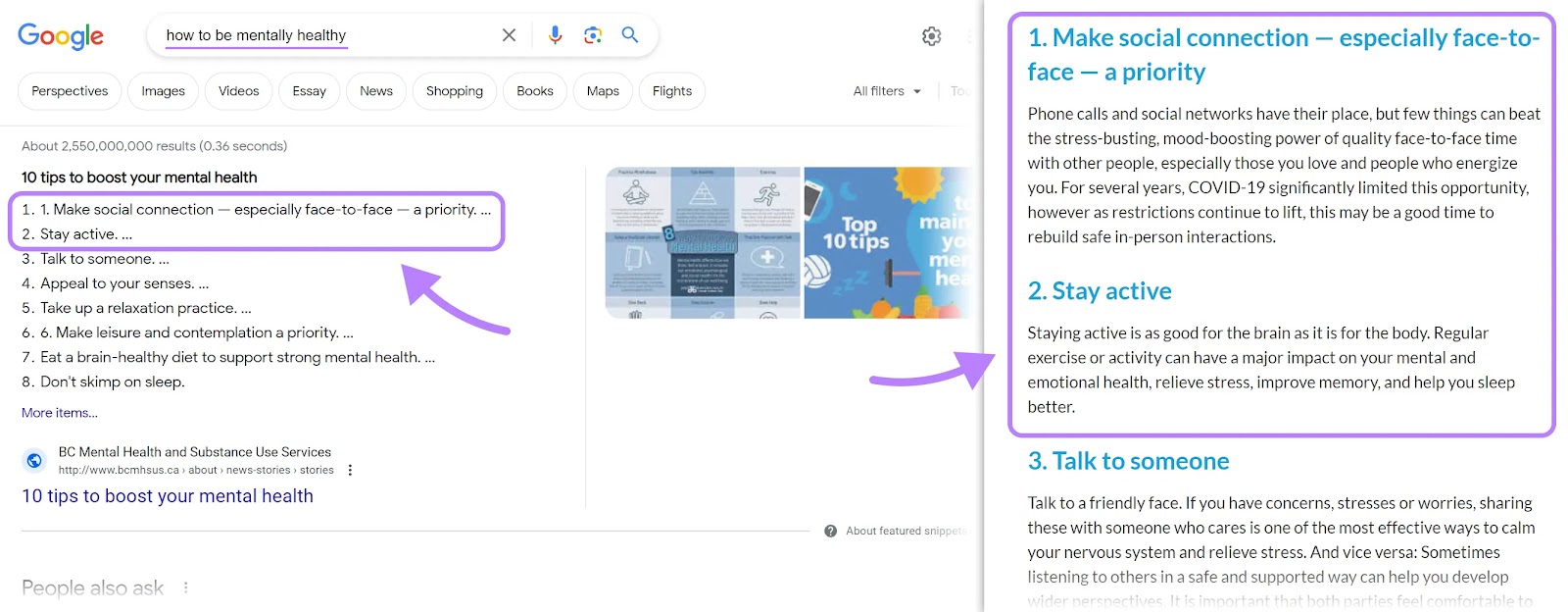This screenshot has height=612, width=1568.
Task: Click the magnifying glass search icon
Action: tap(630, 35)
